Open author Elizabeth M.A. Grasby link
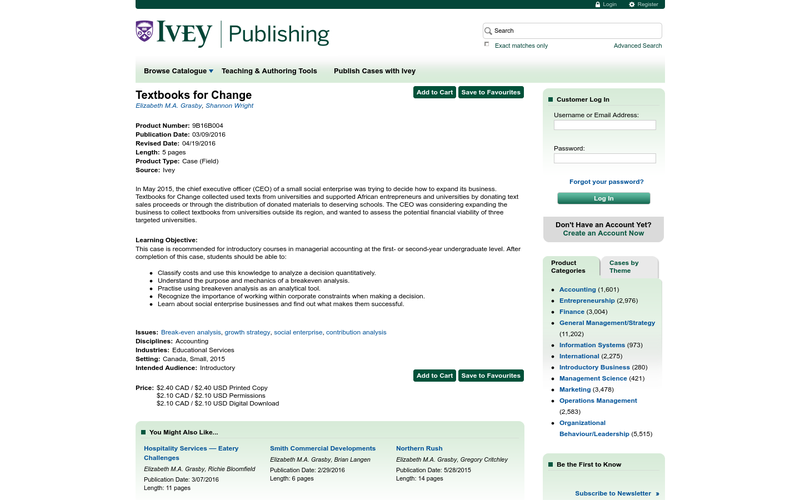 click(x=169, y=106)
